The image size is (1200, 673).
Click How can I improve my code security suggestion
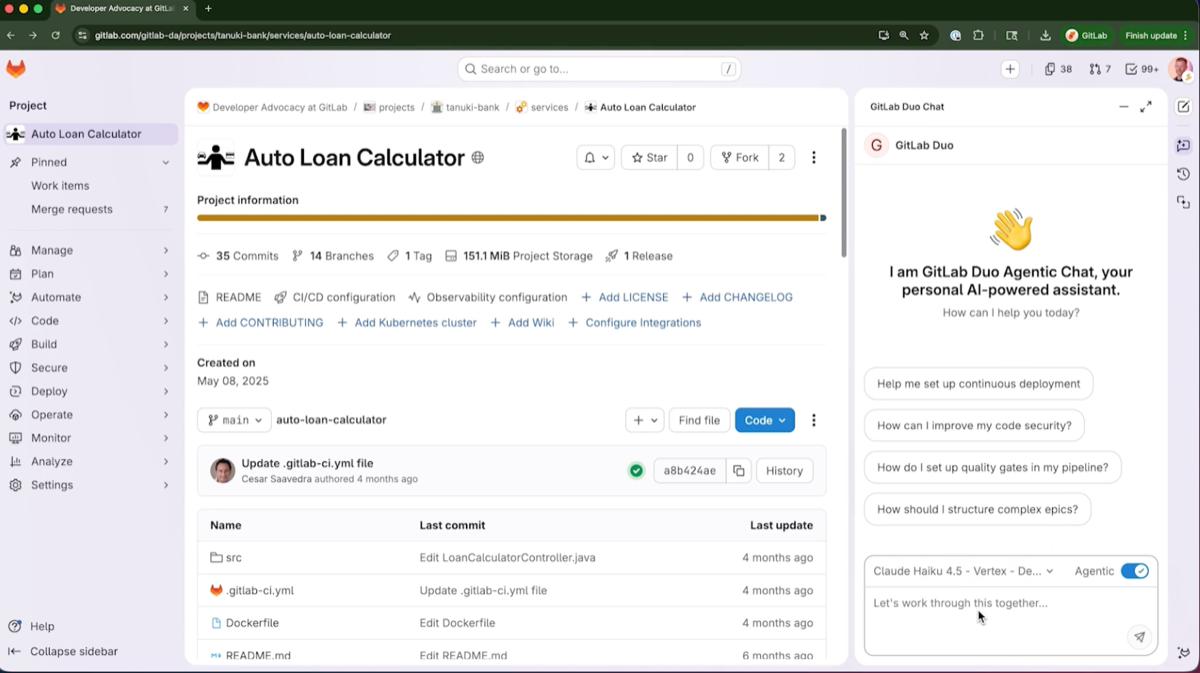point(974,426)
